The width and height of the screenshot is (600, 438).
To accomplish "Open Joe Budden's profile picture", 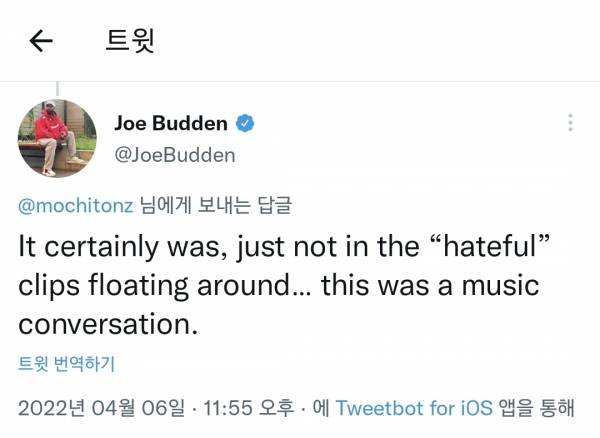I will click(57, 139).
